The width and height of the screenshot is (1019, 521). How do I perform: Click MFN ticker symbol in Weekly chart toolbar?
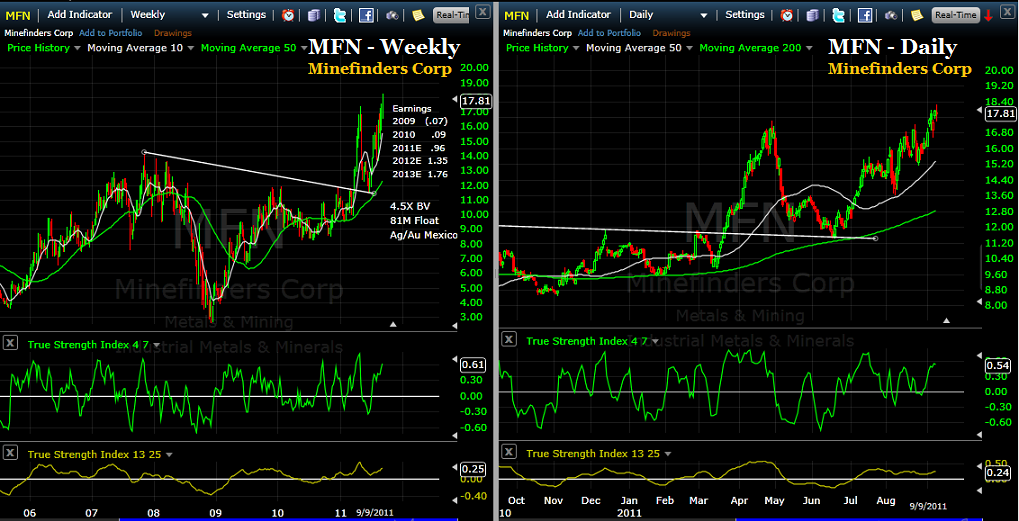click(x=18, y=15)
